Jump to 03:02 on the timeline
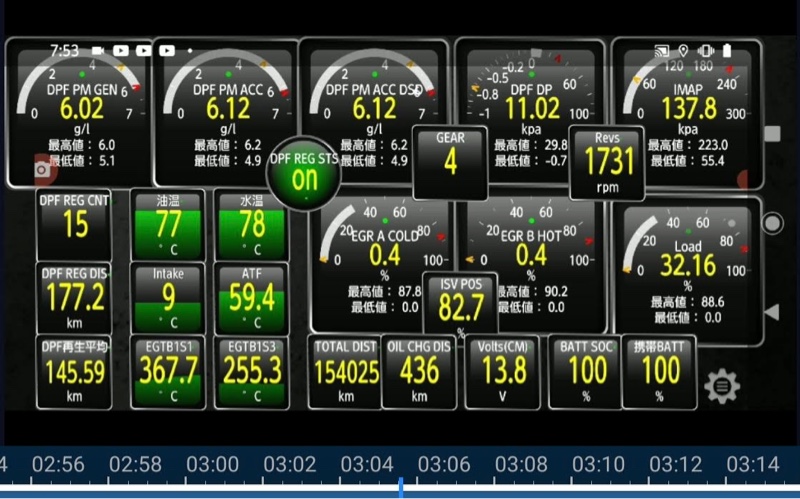800x499 pixels. (290, 464)
